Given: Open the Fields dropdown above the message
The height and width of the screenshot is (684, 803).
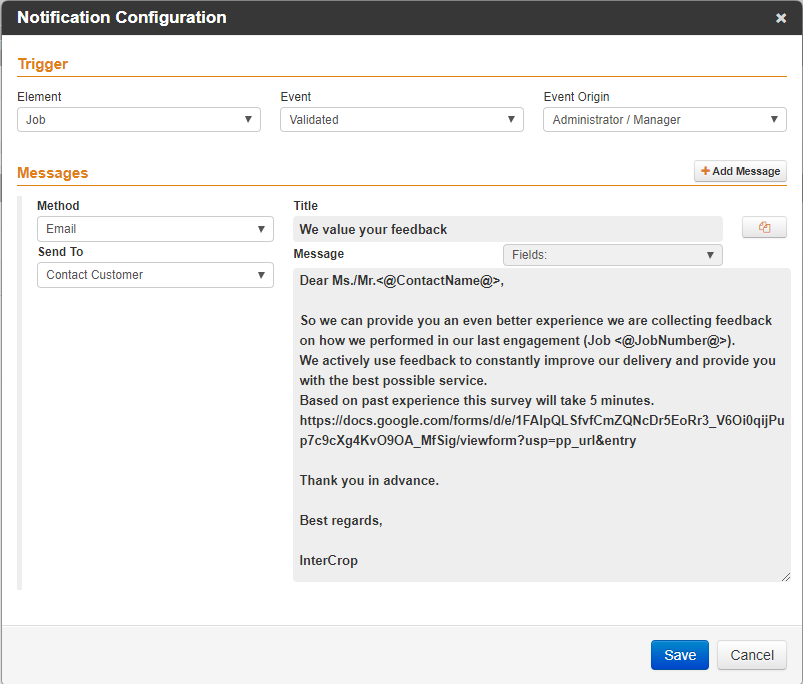Looking at the screenshot, I should click(x=612, y=255).
